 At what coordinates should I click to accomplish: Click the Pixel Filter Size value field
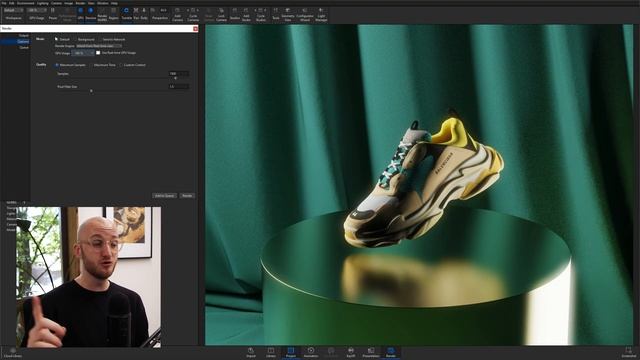pyautogui.click(x=179, y=87)
